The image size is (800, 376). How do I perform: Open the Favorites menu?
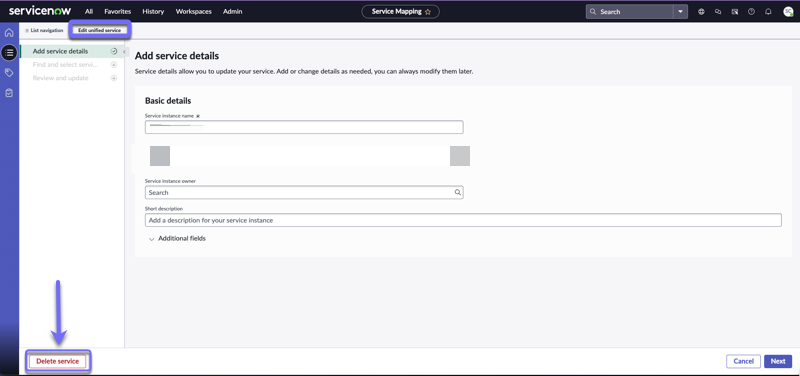click(x=117, y=11)
